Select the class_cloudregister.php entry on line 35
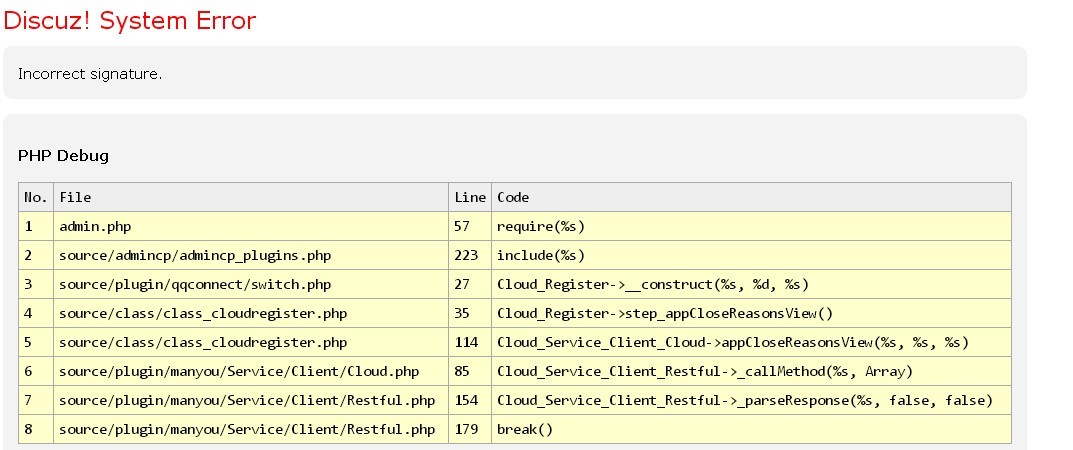The image size is (1073, 450). [x=203, y=314]
